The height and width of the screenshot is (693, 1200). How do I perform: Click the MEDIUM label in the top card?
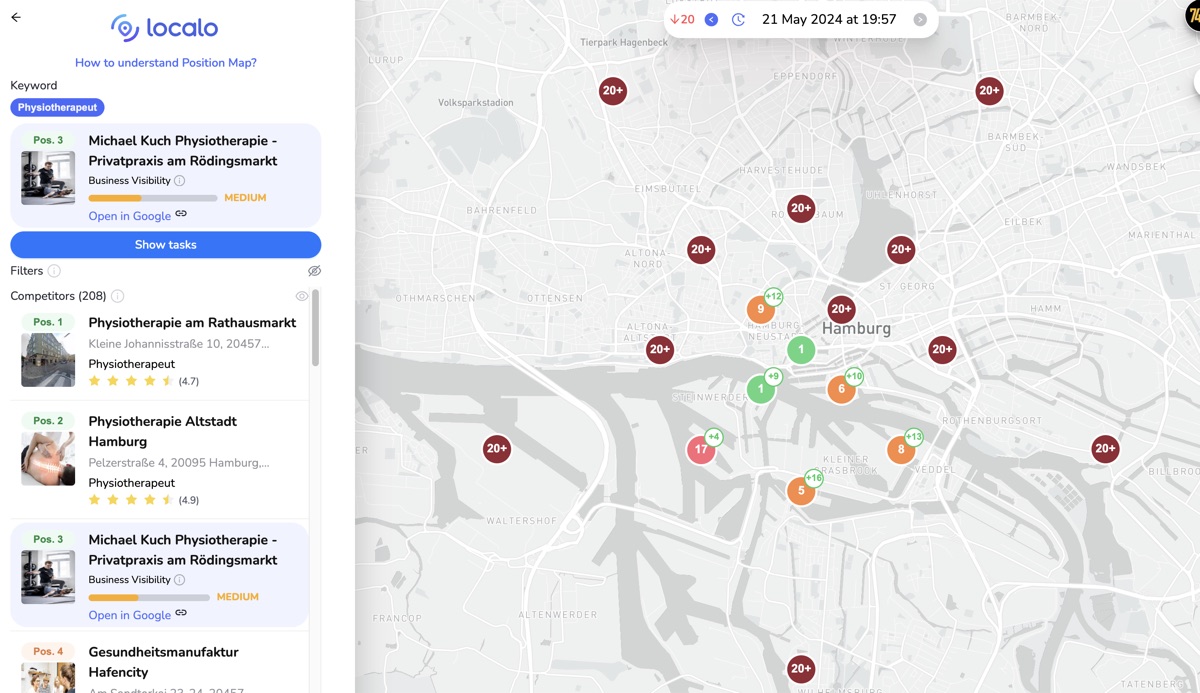click(245, 198)
